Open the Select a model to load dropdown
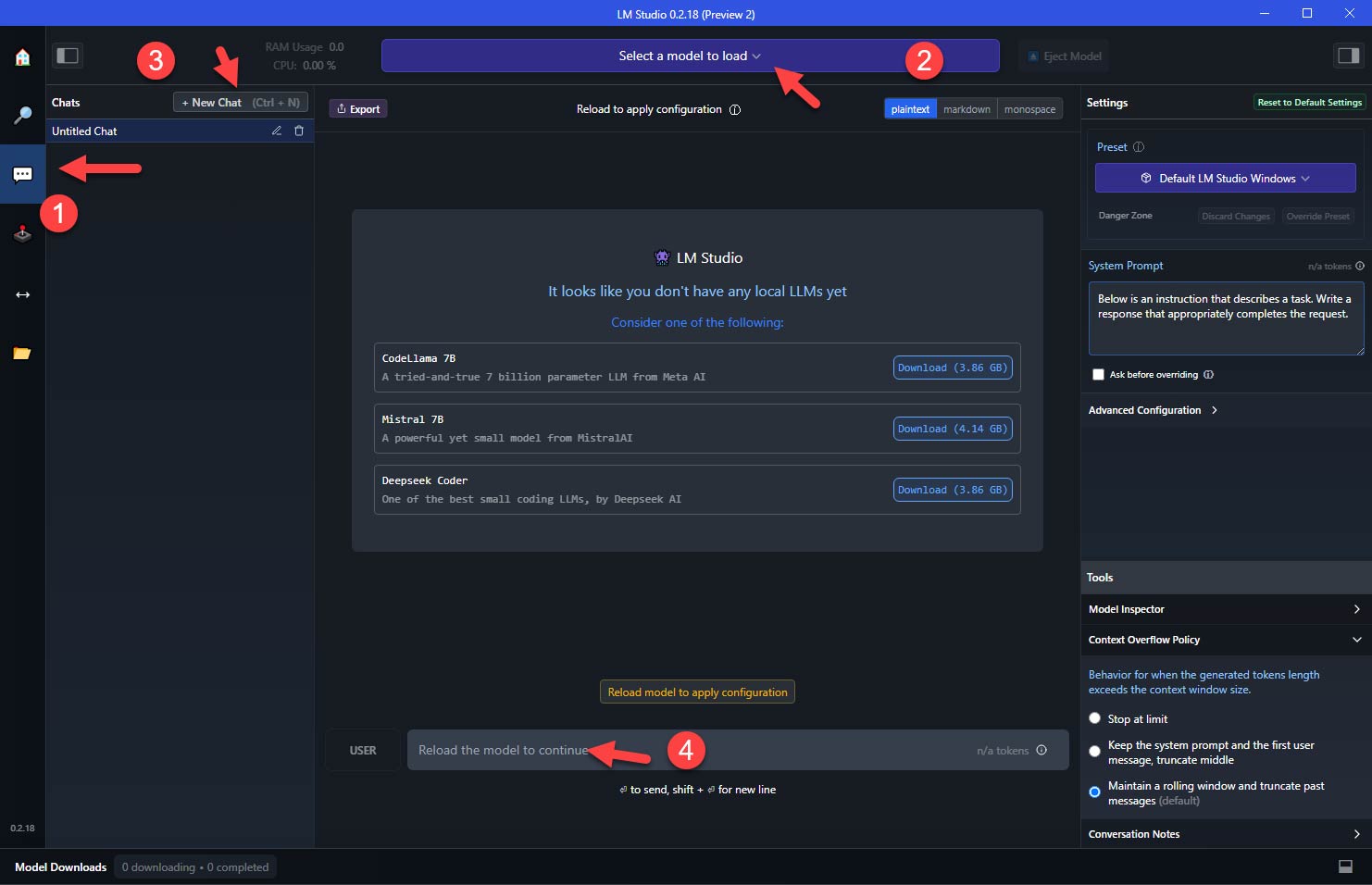 [x=690, y=56]
